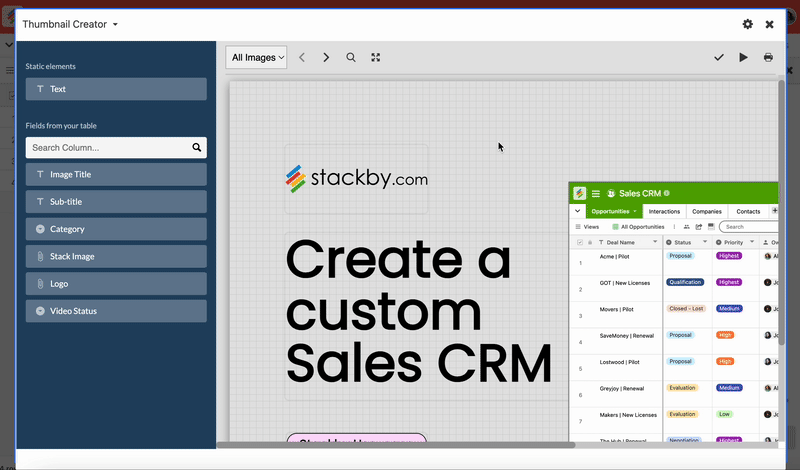Click the Stackby logo icon in CRM header
Viewport: 800px width, 470px height.
tap(580, 193)
